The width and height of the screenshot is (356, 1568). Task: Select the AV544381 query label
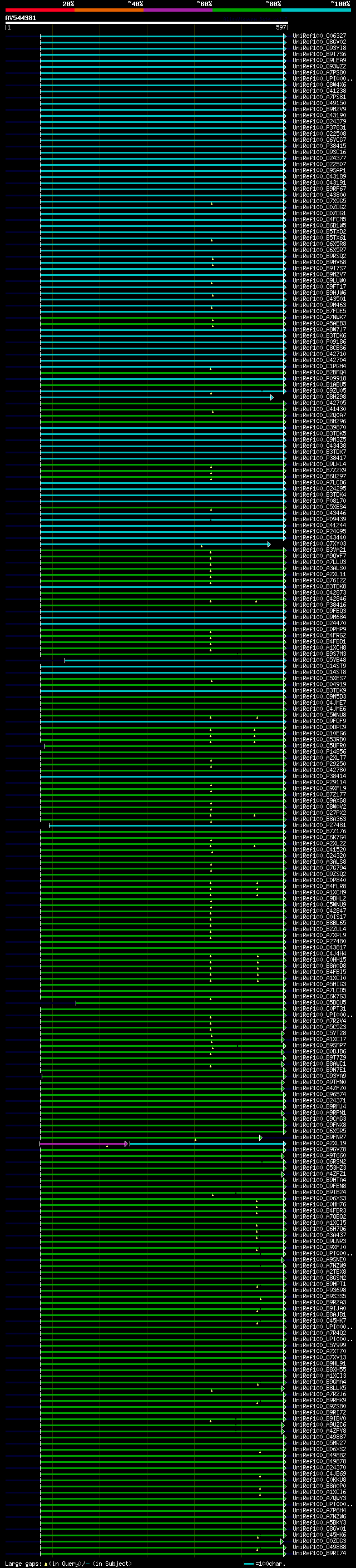(x=21, y=18)
